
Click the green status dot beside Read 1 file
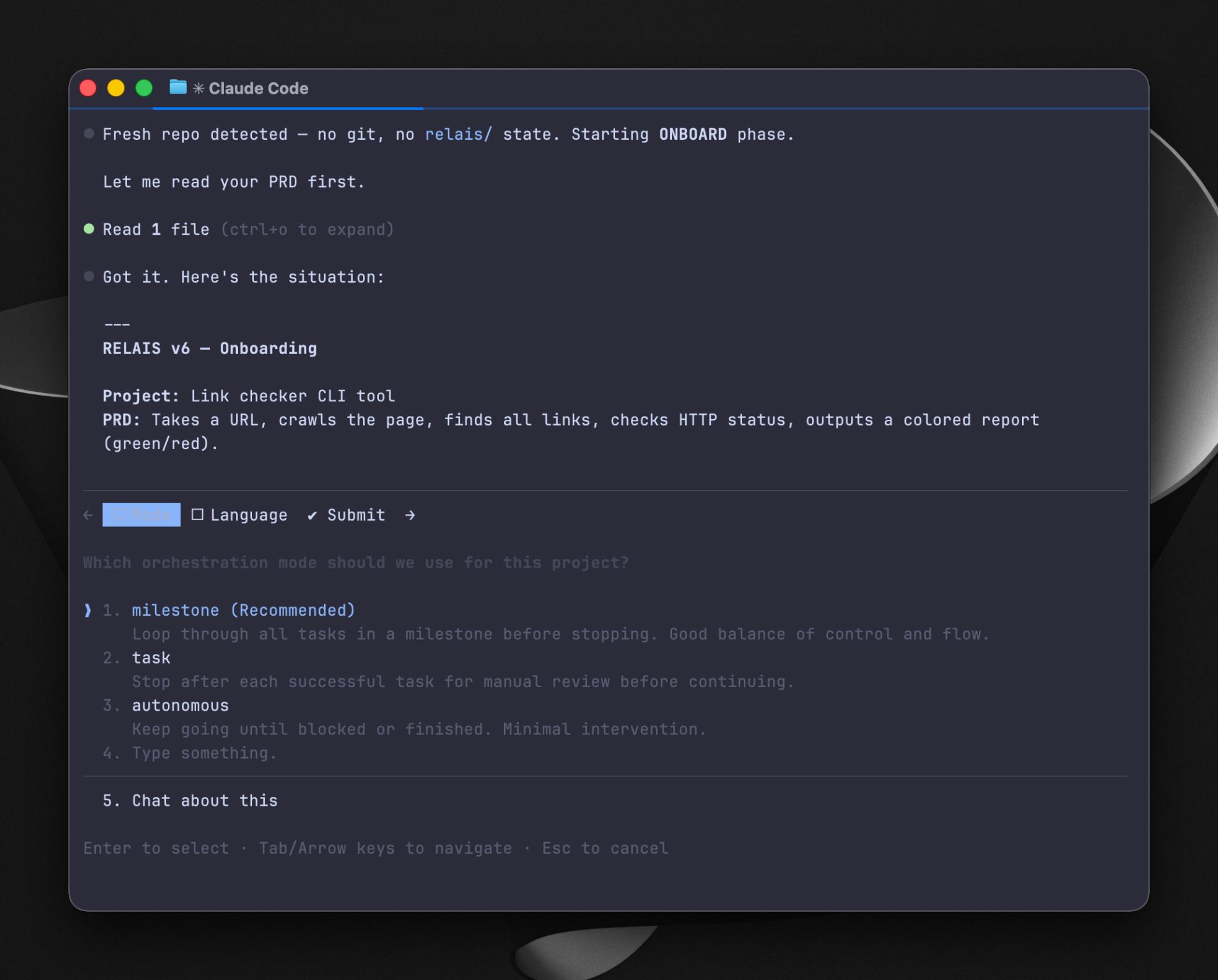tap(89, 228)
